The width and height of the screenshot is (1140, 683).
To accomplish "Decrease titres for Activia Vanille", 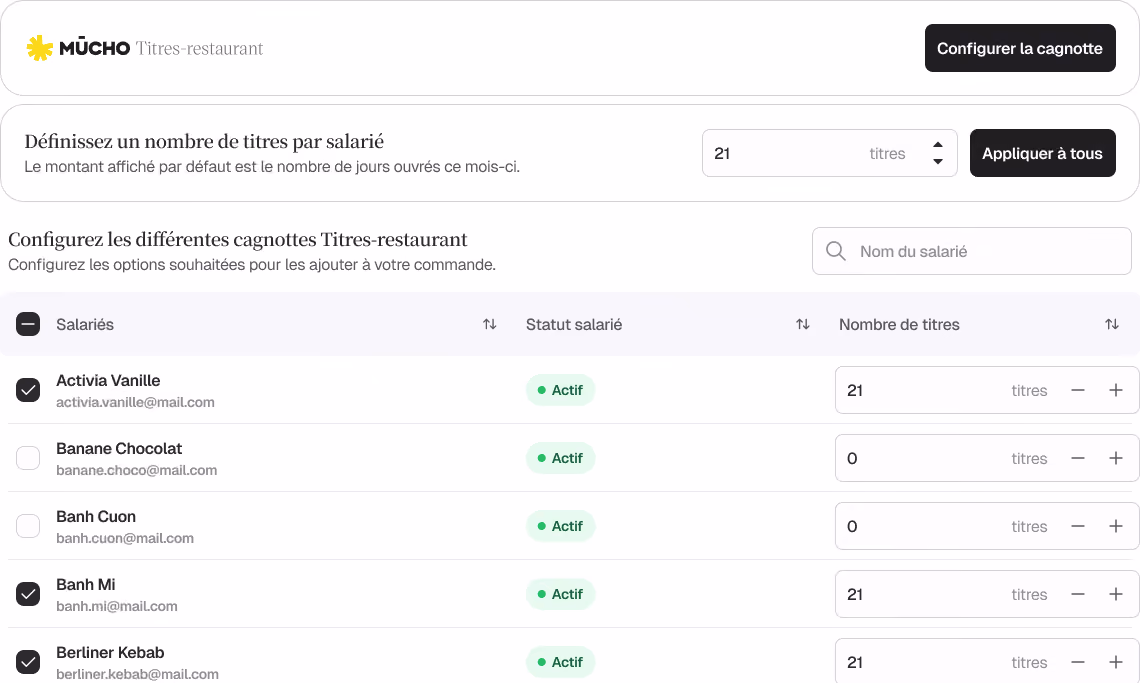I will (x=1077, y=391).
